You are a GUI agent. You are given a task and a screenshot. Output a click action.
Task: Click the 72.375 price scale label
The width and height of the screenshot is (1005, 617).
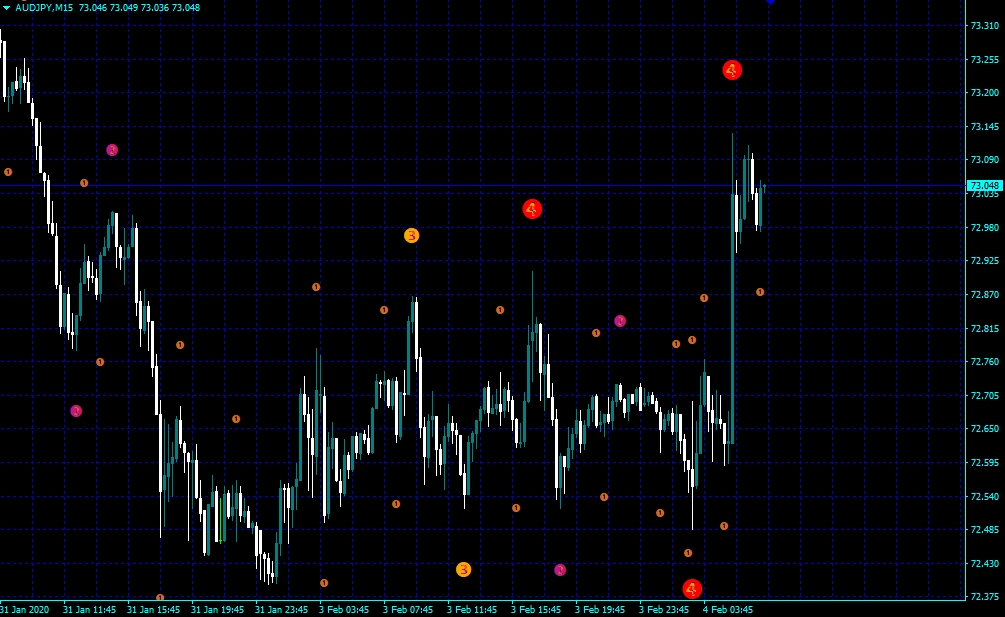pyautogui.click(x=984, y=596)
